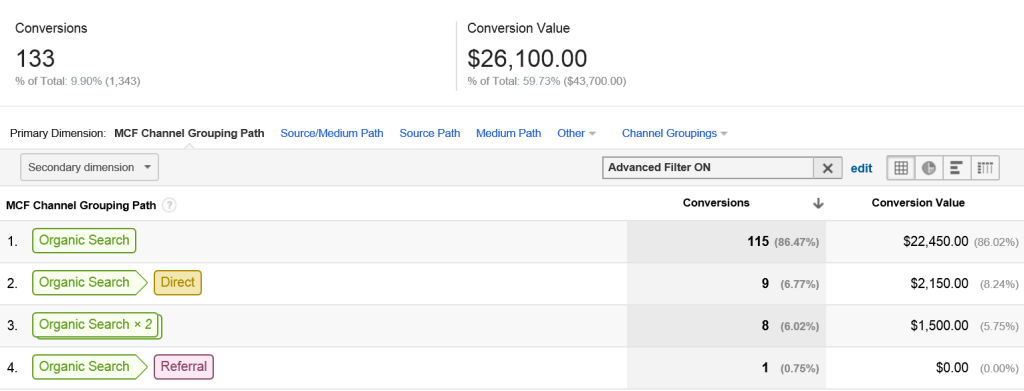Viewport: 1024px width, 391px height.
Task: Click the total Conversion Value $26,100.00
Action: (527, 59)
